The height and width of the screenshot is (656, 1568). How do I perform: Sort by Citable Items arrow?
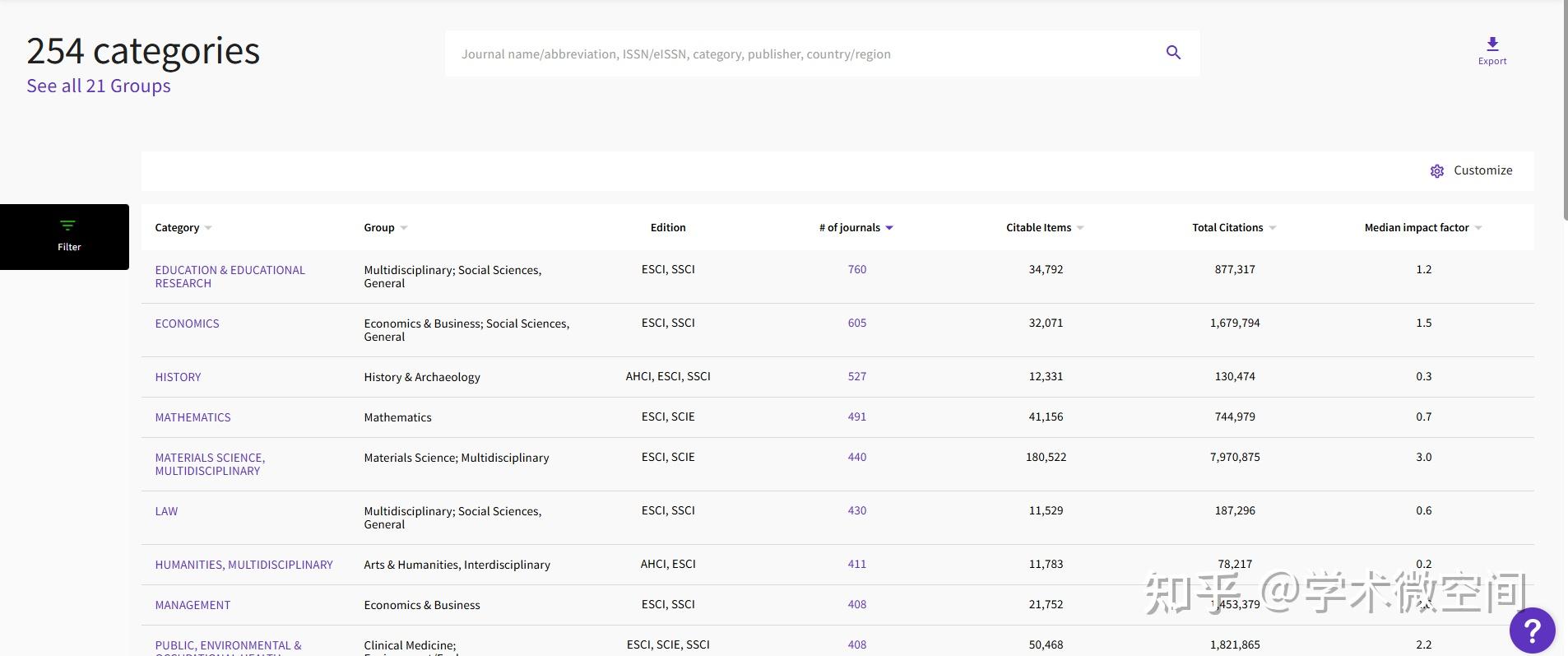(x=1080, y=228)
